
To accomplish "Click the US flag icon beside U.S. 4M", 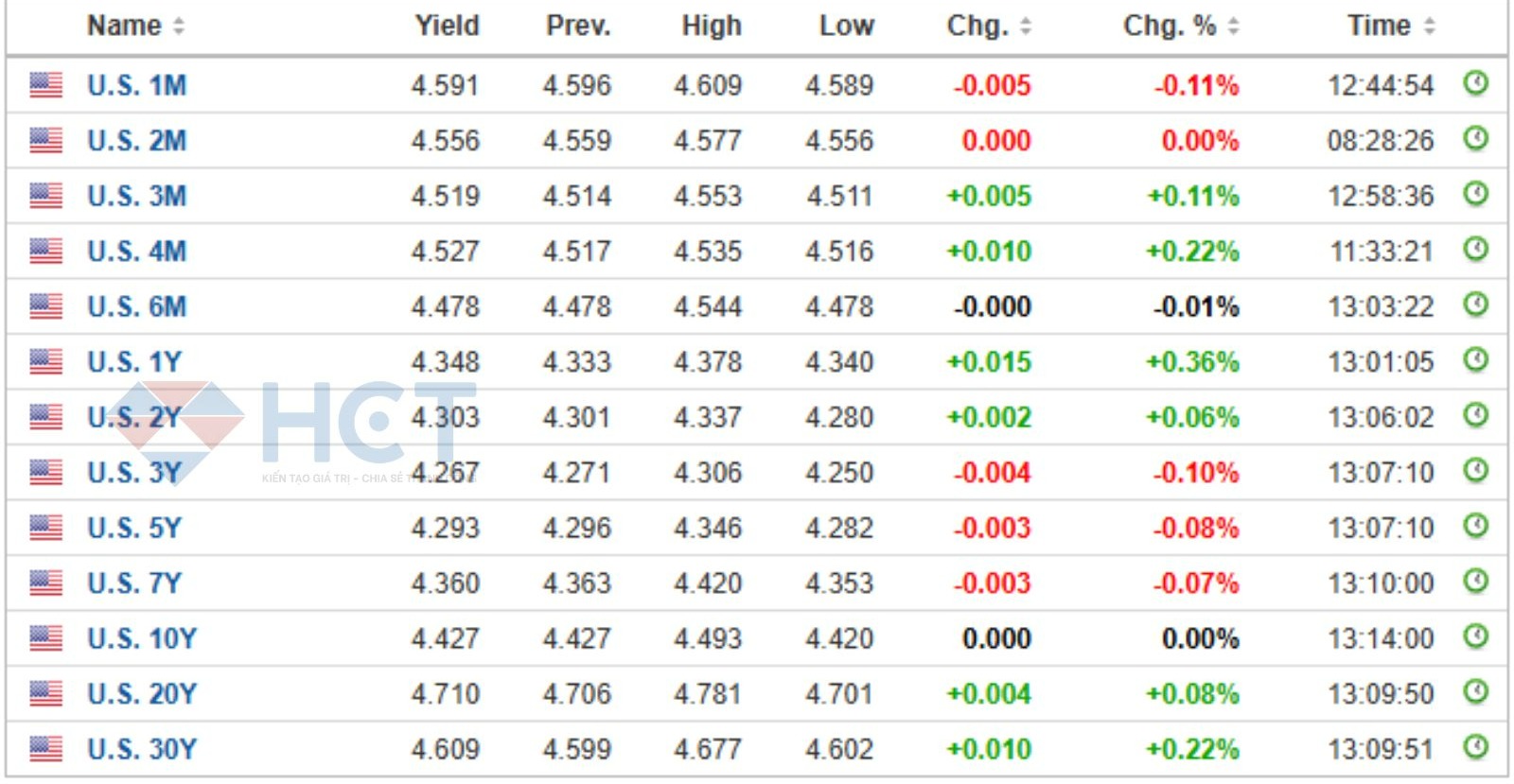I will coord(45,252).
